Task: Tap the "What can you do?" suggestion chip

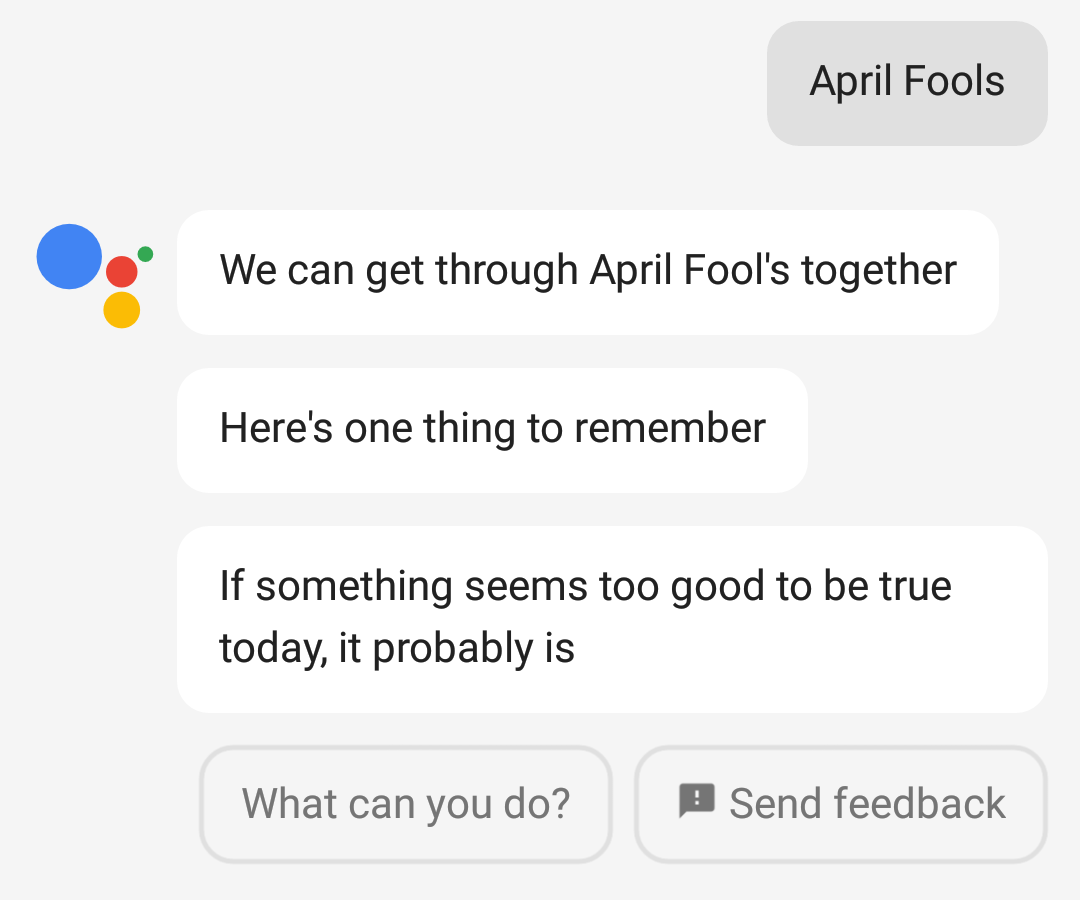Action: (x=405, y=804)
